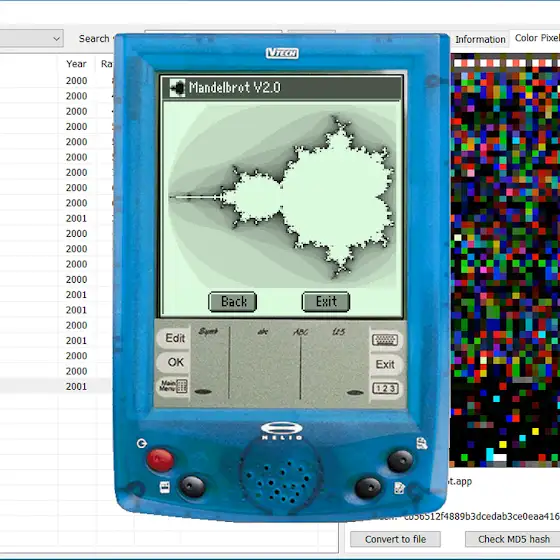Image resolution: width=560 pixels, height=560 pixels.
Task: Tap the Edit silkscreen button
Action: [x=175, y=338]
